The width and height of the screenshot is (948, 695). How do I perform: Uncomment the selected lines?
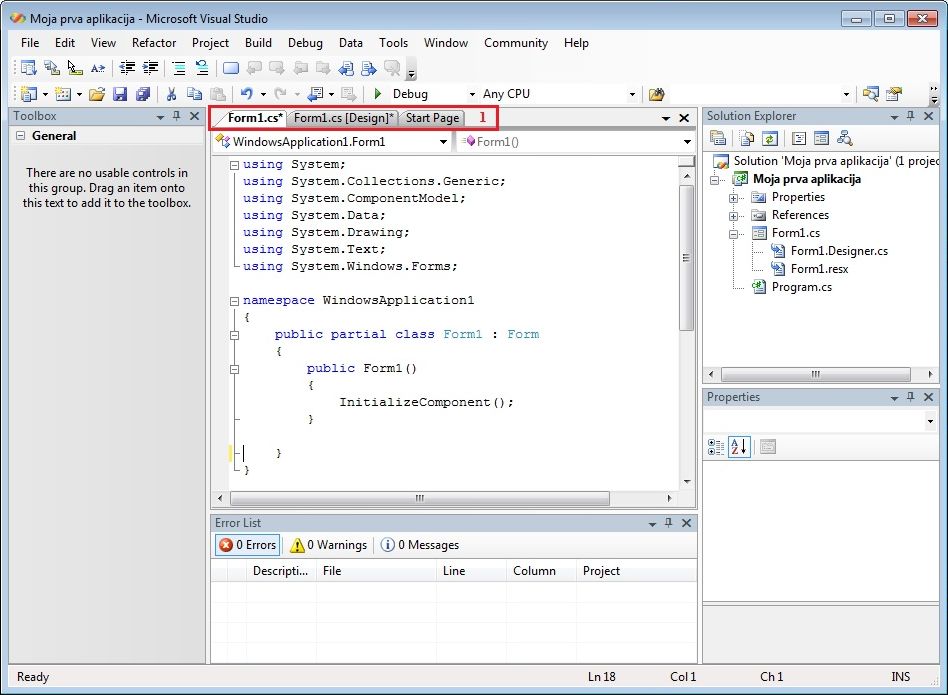202,68
